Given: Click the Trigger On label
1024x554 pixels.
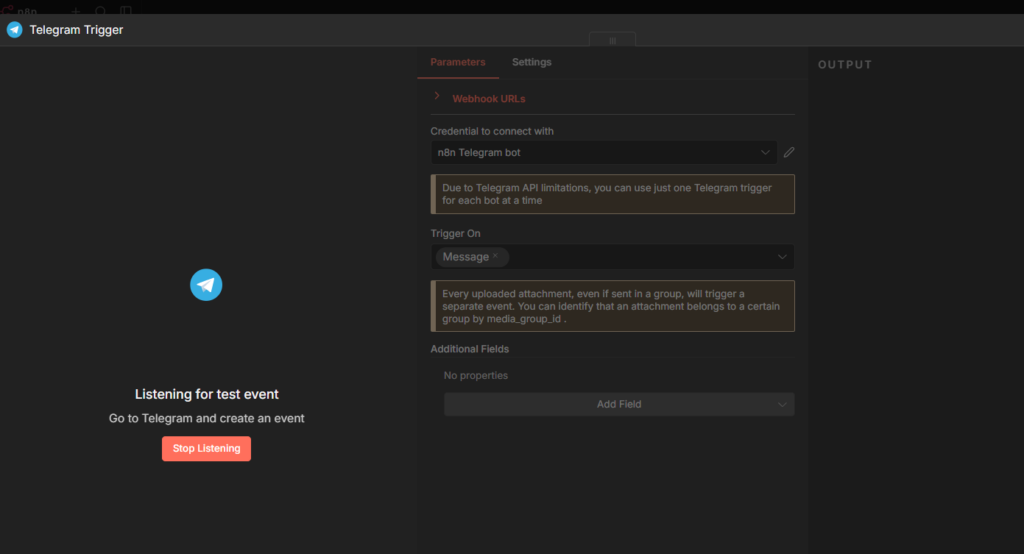Looking at the screenshot, I should click(455, 233).
